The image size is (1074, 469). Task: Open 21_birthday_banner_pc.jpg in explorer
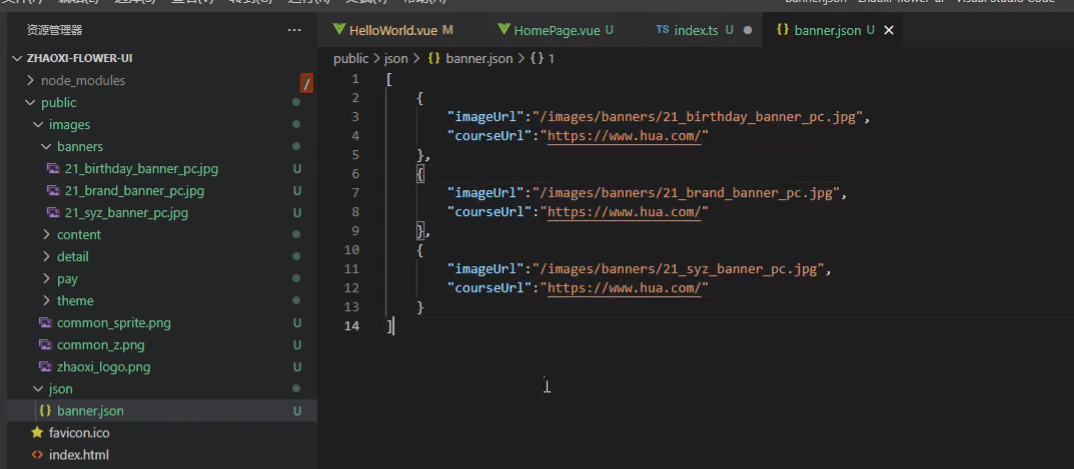pyautogui.click(x=141, y=168)
